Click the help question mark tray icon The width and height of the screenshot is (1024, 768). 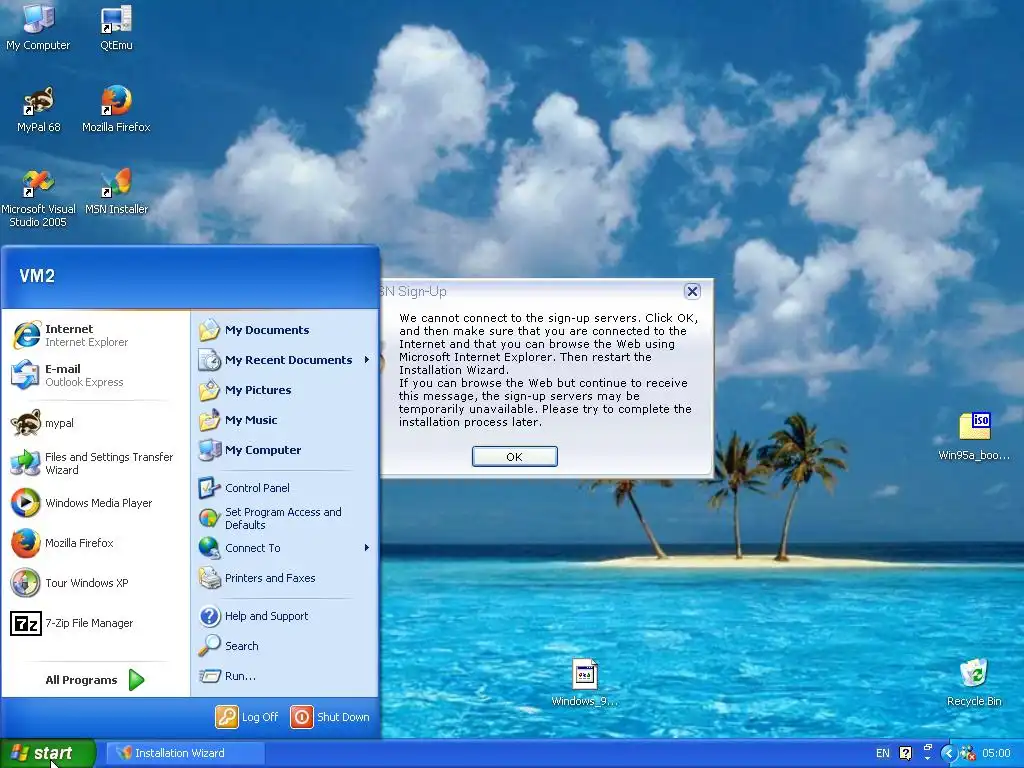point(905,753)
